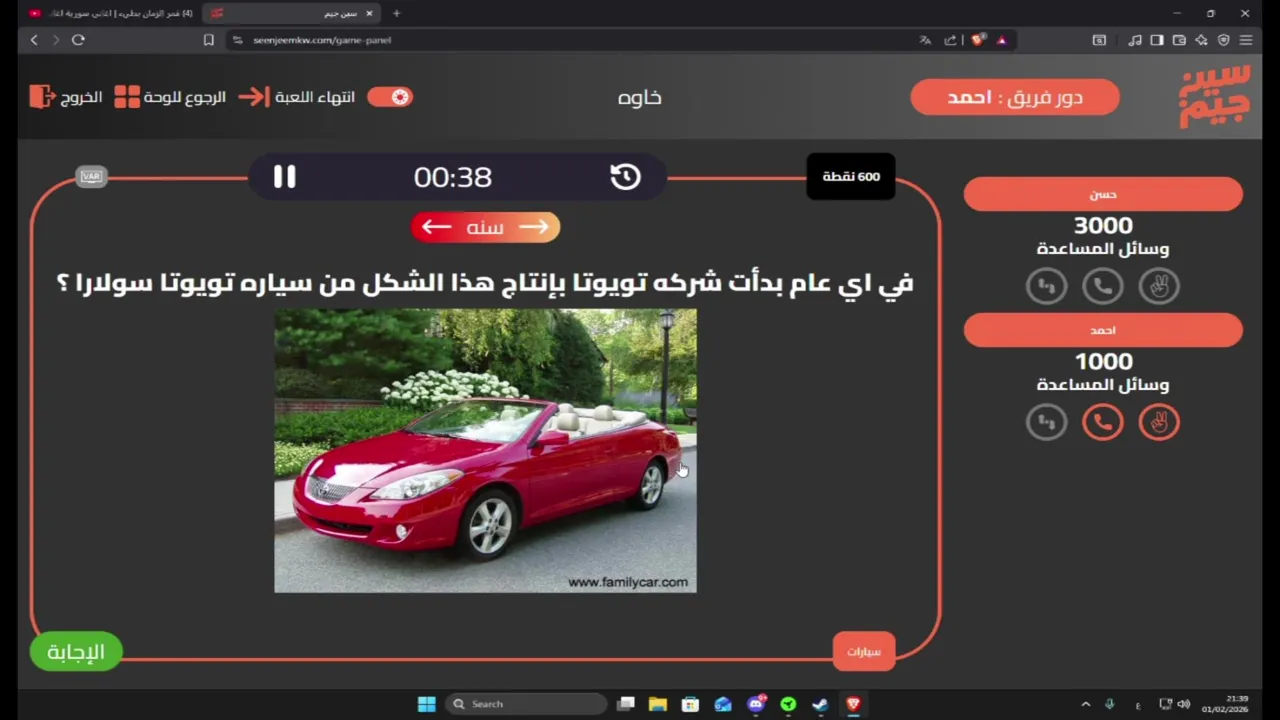The height and width of the screenshot is (720, 1280).
Task: Pause the question countdown timer
Action: [285, 177]
